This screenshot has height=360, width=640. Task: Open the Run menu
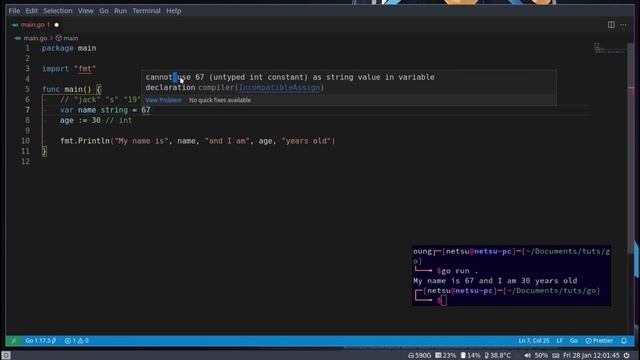(x=120, y=11)
